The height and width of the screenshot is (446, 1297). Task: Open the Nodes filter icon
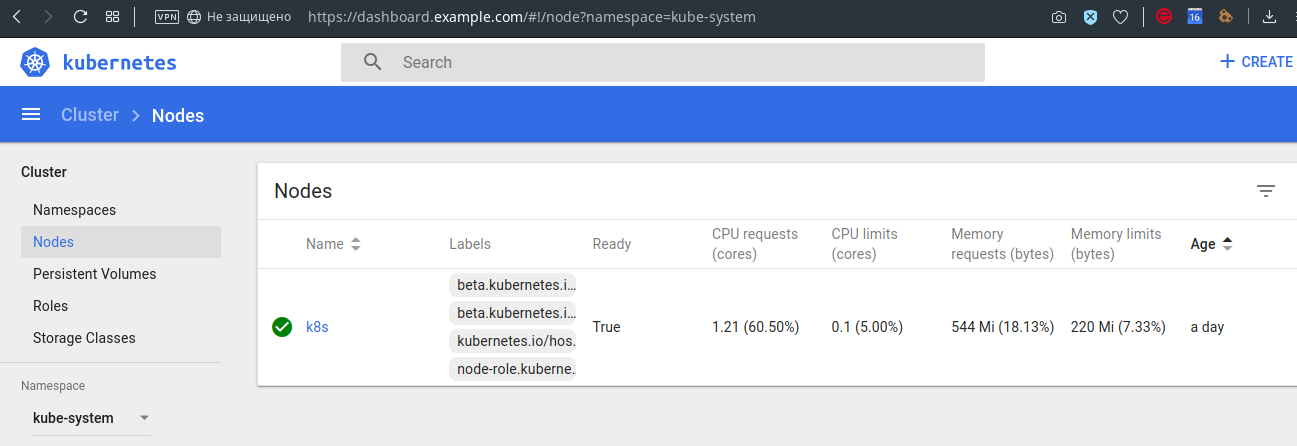1266,191
